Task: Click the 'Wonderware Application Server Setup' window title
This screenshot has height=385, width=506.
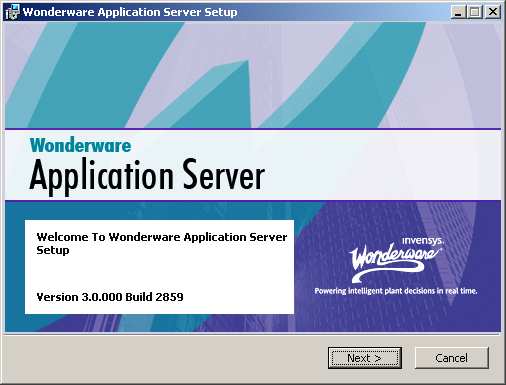Action: (130, 12)
